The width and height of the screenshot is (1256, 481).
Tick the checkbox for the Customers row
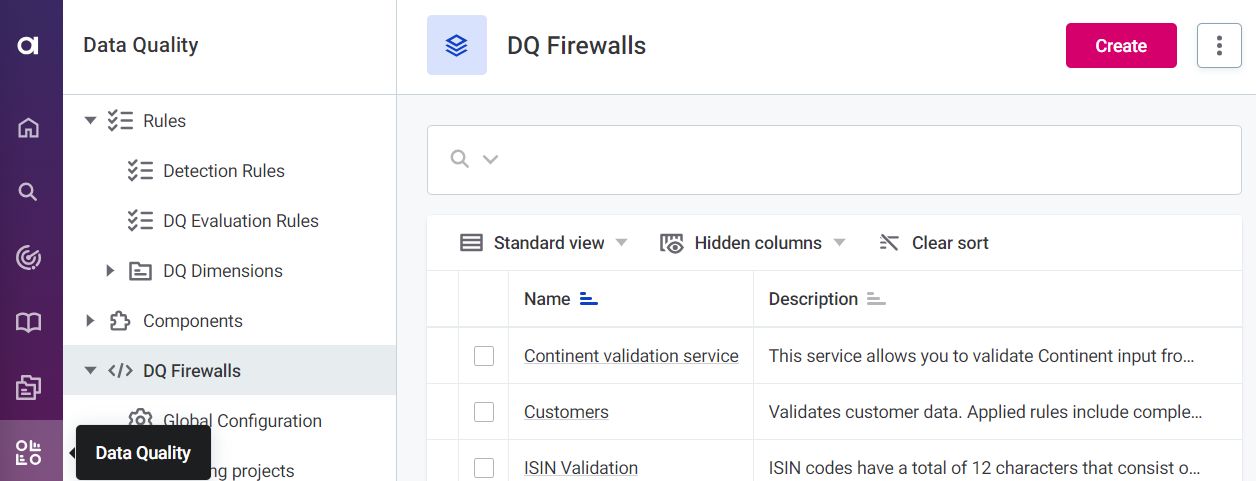tap(484, 412)
